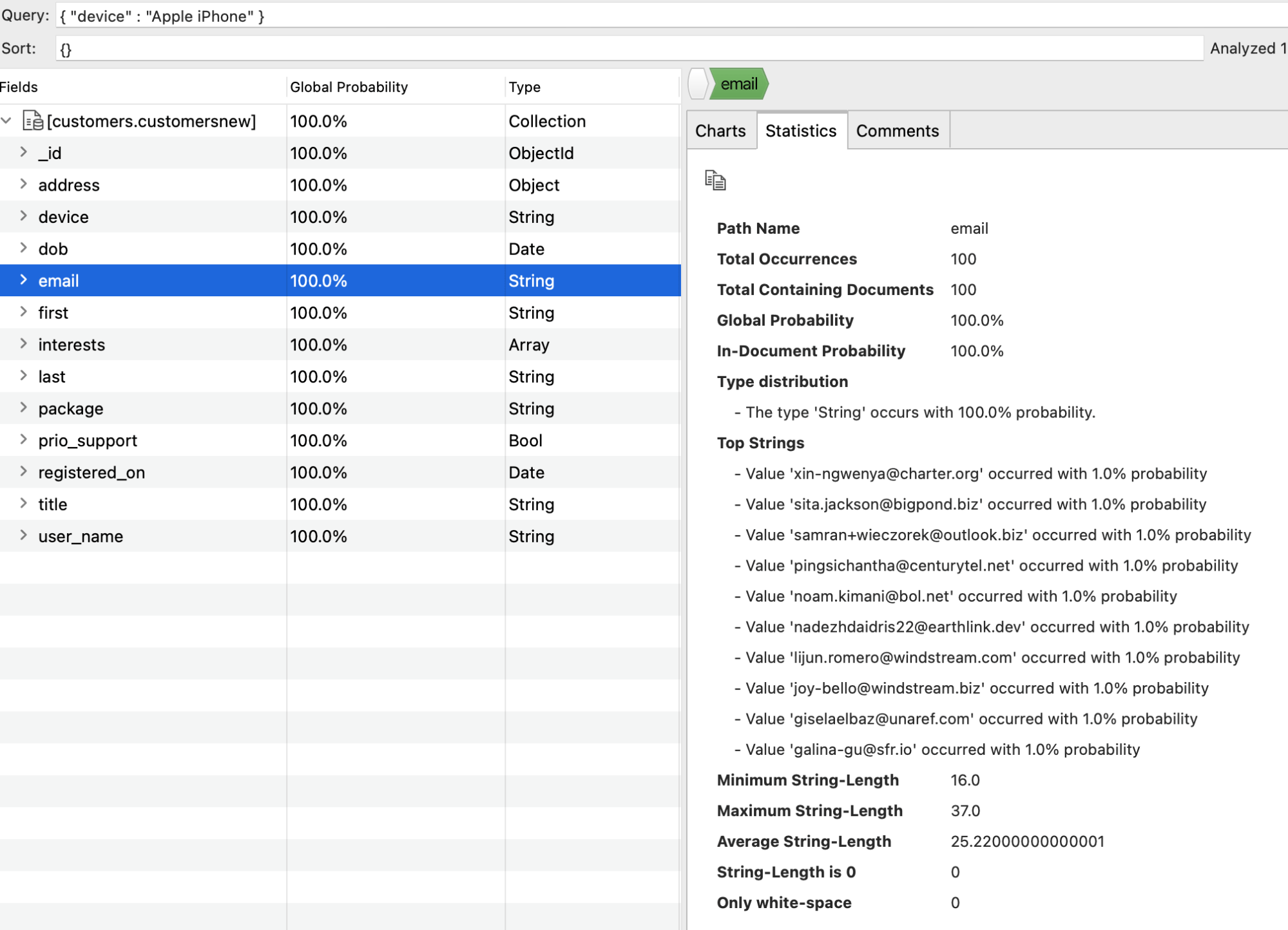
Task: Select the _id row in fields tree
Action: [340, 153]
